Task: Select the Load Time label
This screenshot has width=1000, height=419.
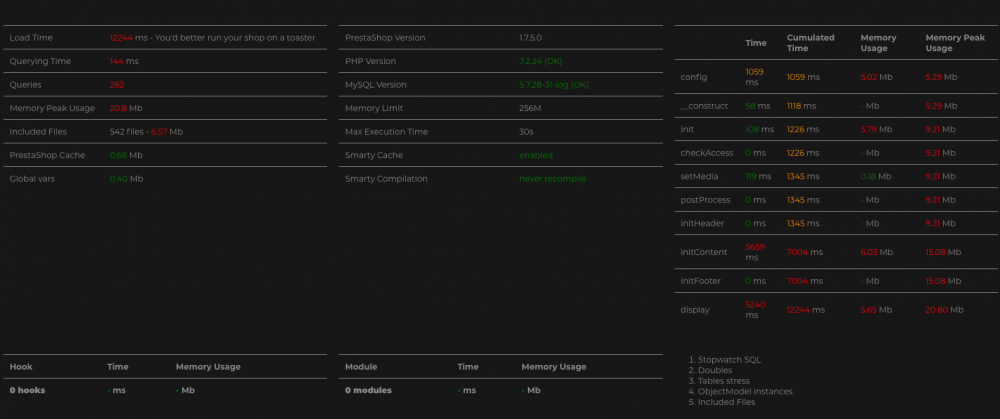Action: [31, 38]
